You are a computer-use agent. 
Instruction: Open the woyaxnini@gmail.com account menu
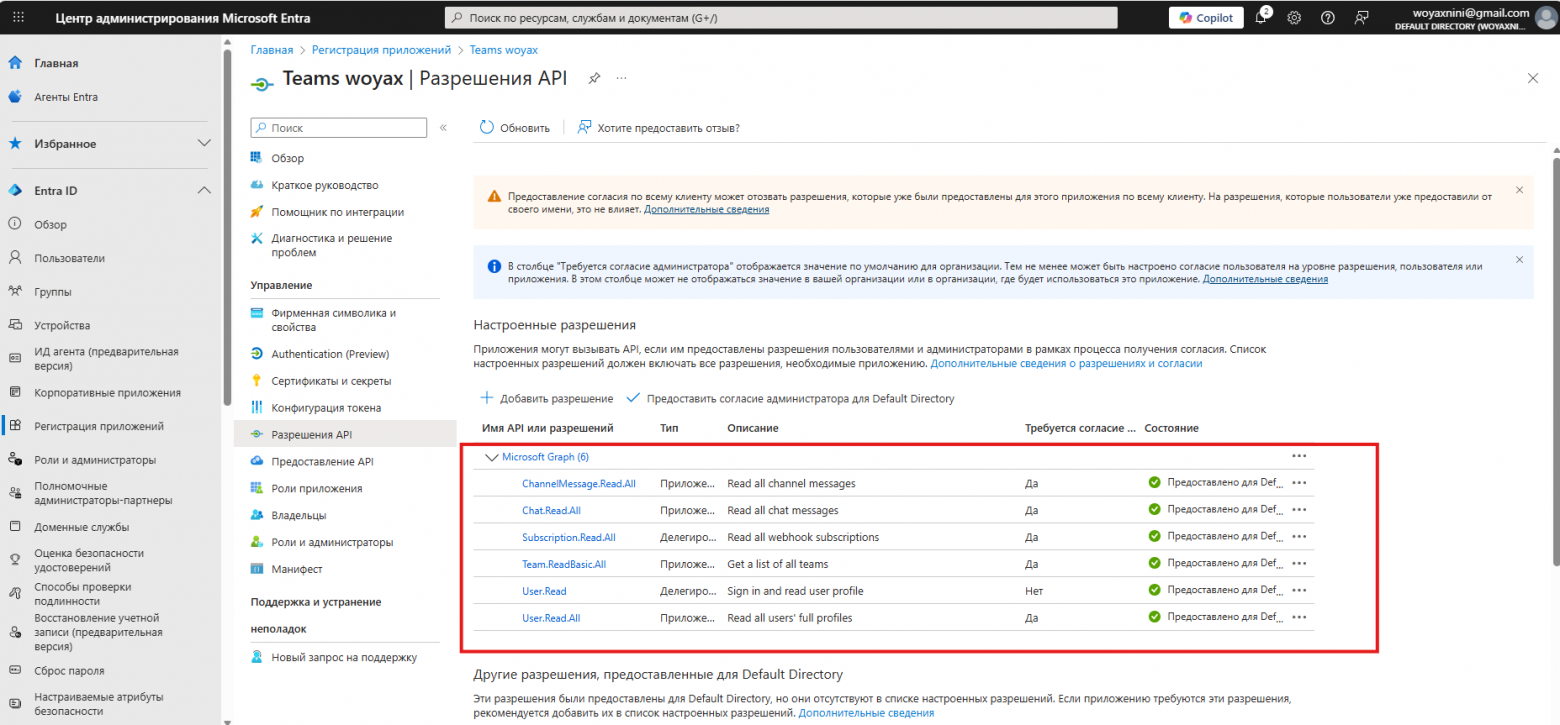[x=1476, y=18]
